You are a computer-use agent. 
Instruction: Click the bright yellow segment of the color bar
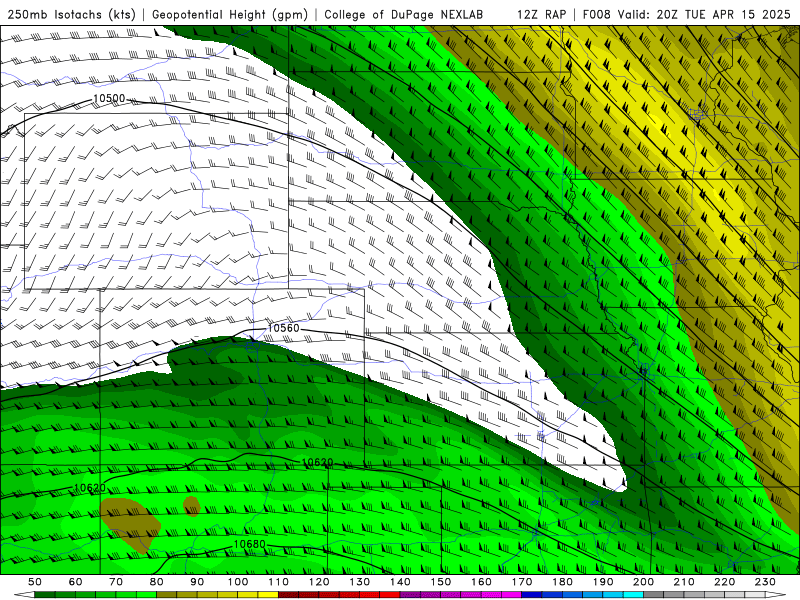pyautogui.click(x=268, y=594)
